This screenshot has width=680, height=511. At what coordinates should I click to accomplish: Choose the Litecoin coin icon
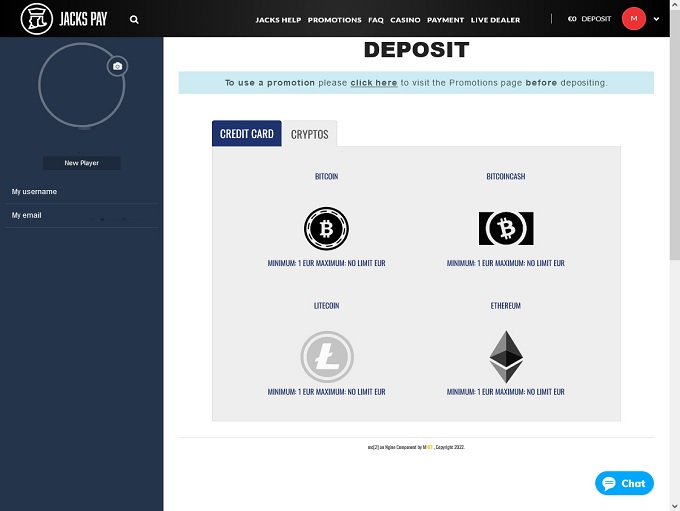coord(326,357)
